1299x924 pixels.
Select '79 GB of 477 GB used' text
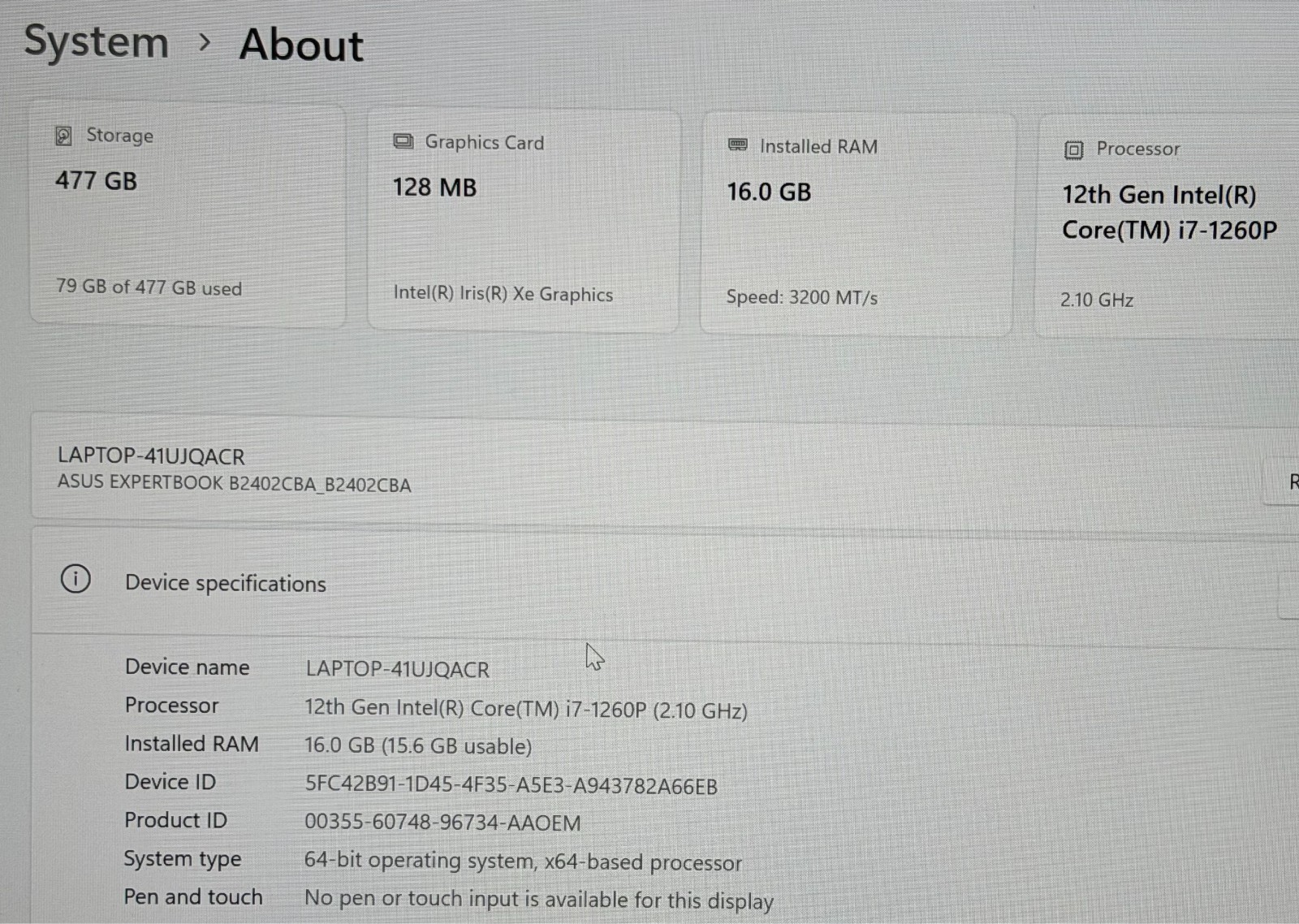click(x=149, y=287)
